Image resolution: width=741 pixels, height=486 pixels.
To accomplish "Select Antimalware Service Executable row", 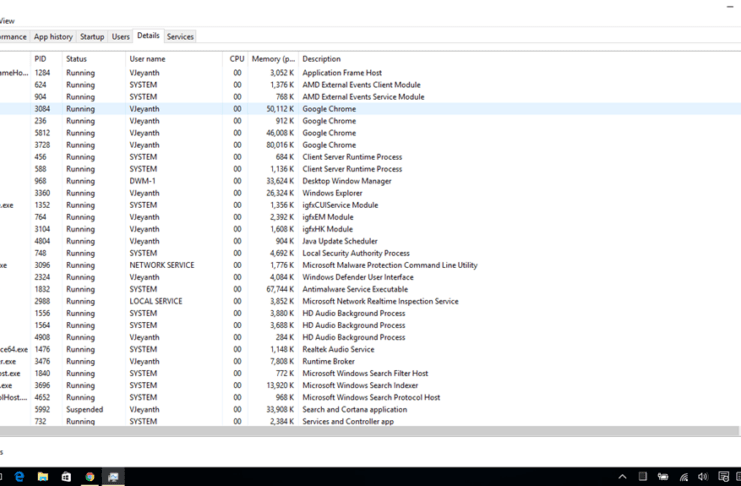I will point(370,289).
